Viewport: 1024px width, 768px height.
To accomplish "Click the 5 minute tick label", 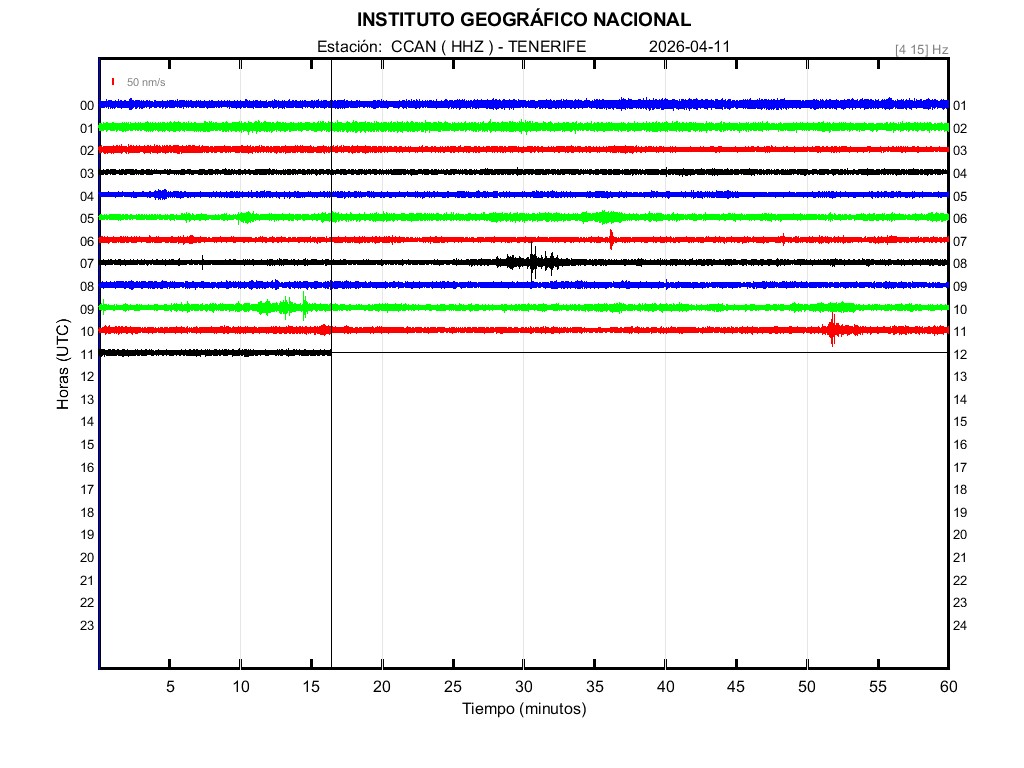I will pos(170,686).
